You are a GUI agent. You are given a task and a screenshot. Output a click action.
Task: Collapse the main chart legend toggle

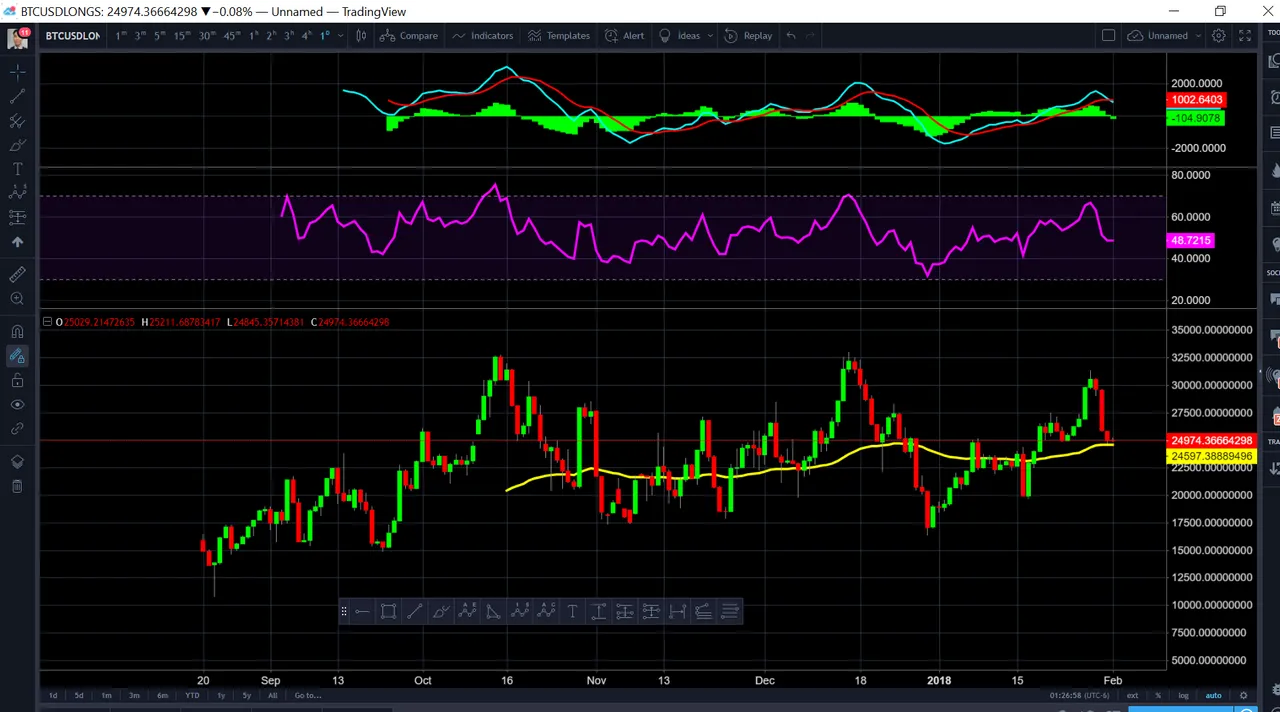tap(47, 322)
